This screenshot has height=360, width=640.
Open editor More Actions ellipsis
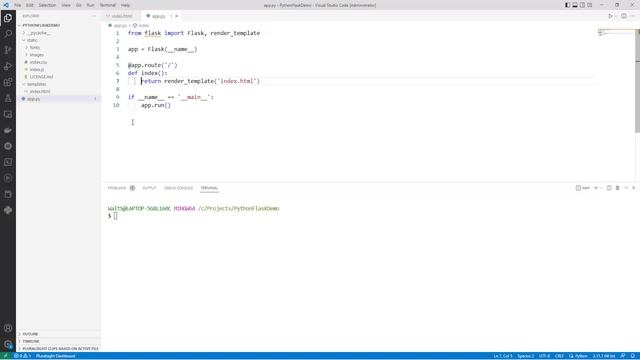point(632,16)
